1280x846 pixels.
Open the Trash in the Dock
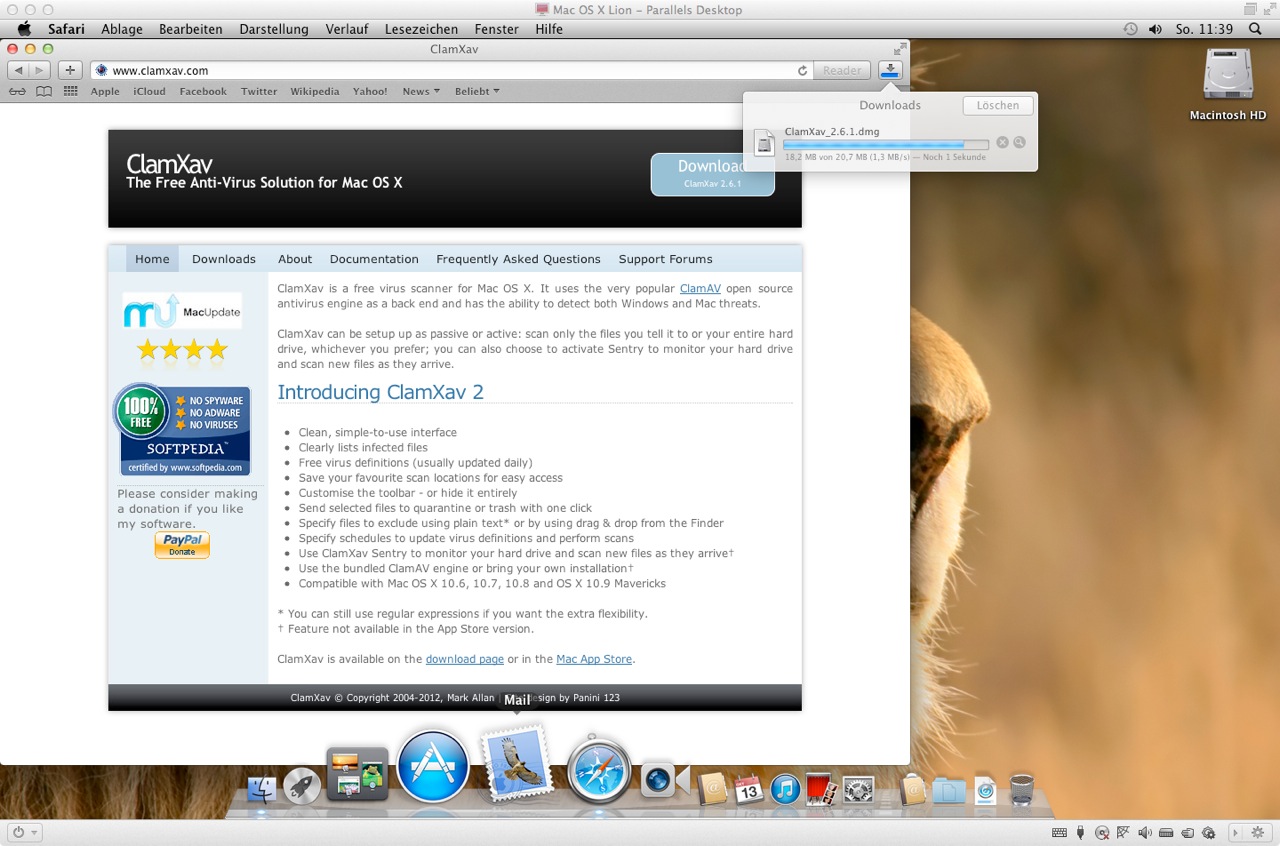[x=1021, y=789]
